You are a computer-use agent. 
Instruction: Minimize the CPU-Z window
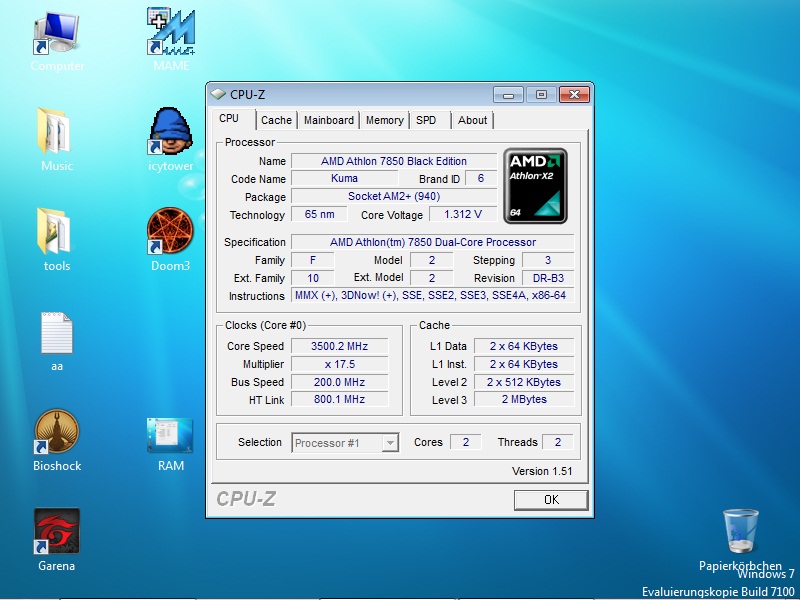(x=509, y=95)
